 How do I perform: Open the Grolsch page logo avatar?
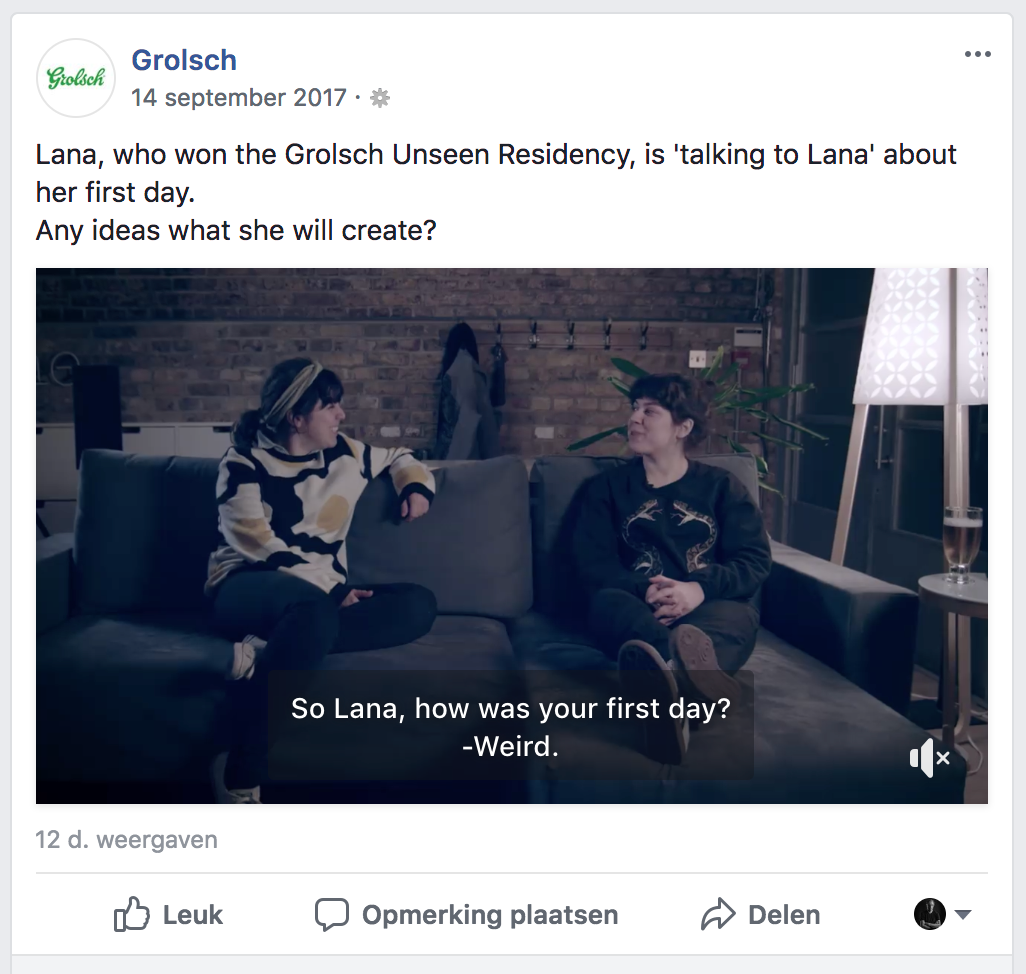coord(76,78)
